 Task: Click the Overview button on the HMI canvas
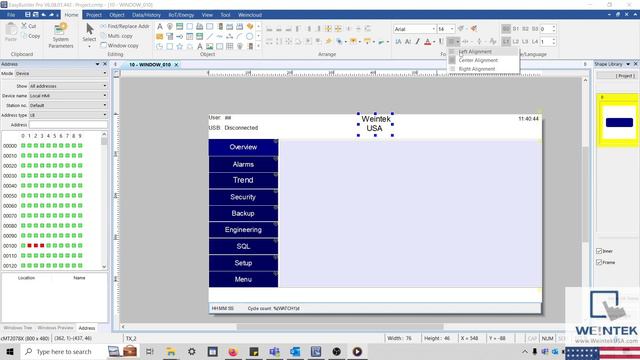[x=243, y=147]
